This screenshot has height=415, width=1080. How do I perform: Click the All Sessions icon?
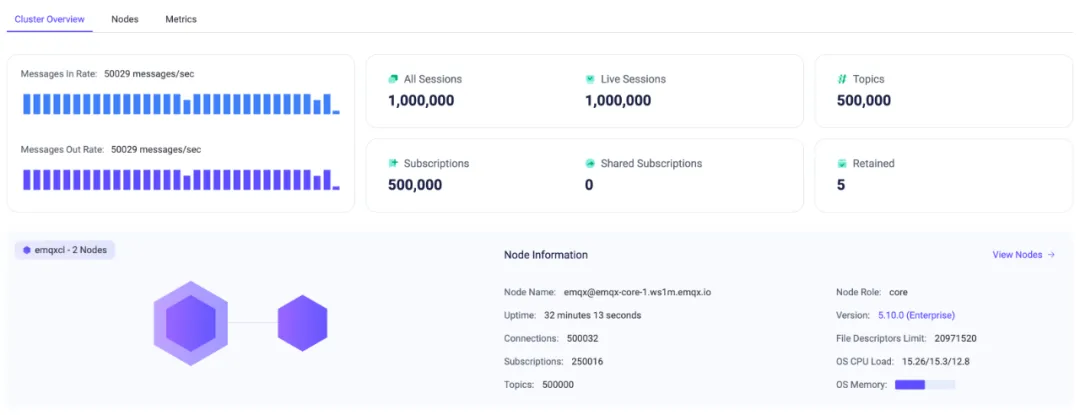tap(394, 79)
